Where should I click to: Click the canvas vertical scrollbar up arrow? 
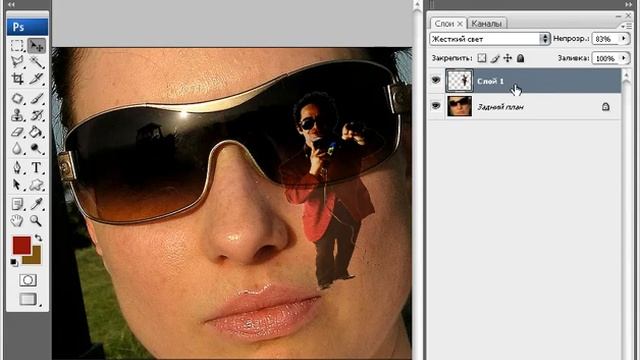pos(417,5)
